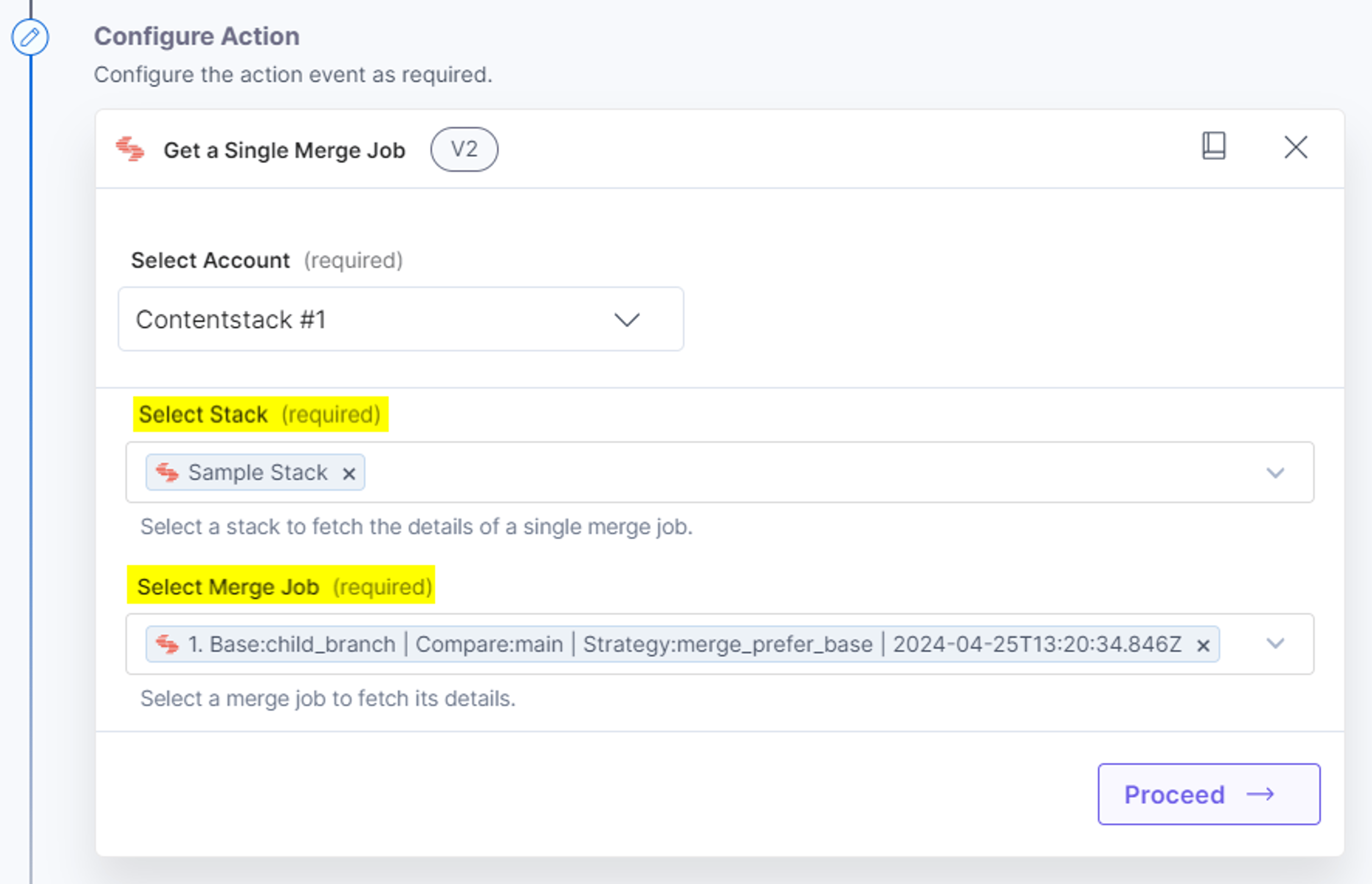Click inside the Select Stack input field
The height and width of the screenshot is (884, 1372).
pyautogui.click(x=720, y=472)
